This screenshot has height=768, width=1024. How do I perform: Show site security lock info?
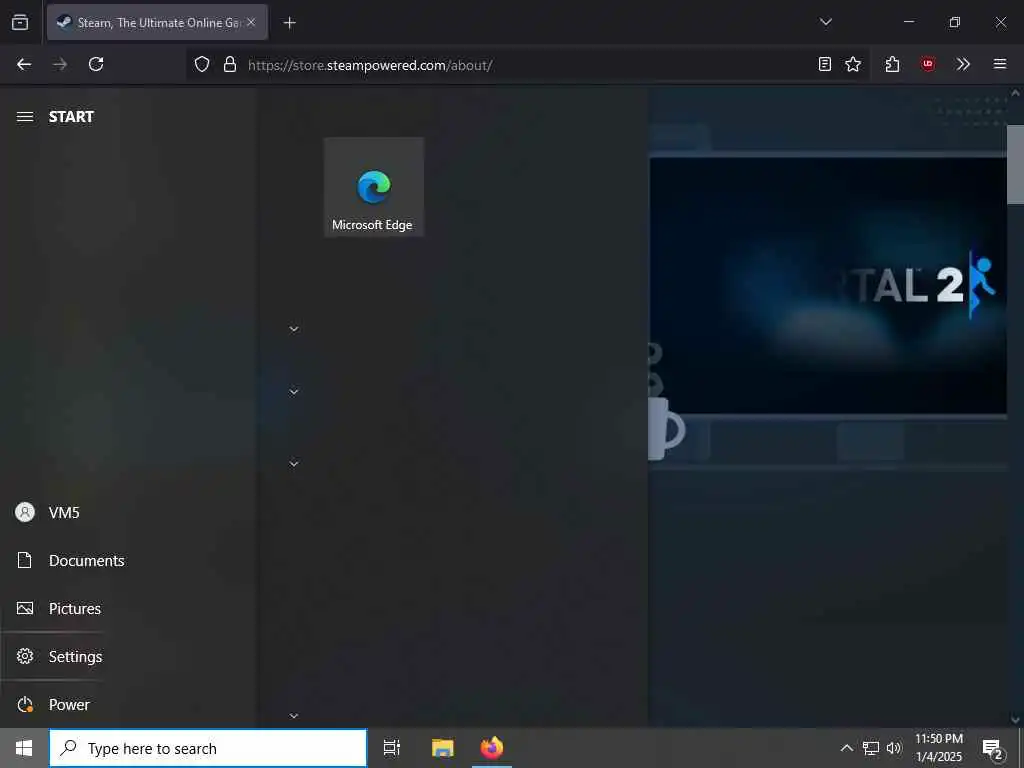tap(230, 65)
